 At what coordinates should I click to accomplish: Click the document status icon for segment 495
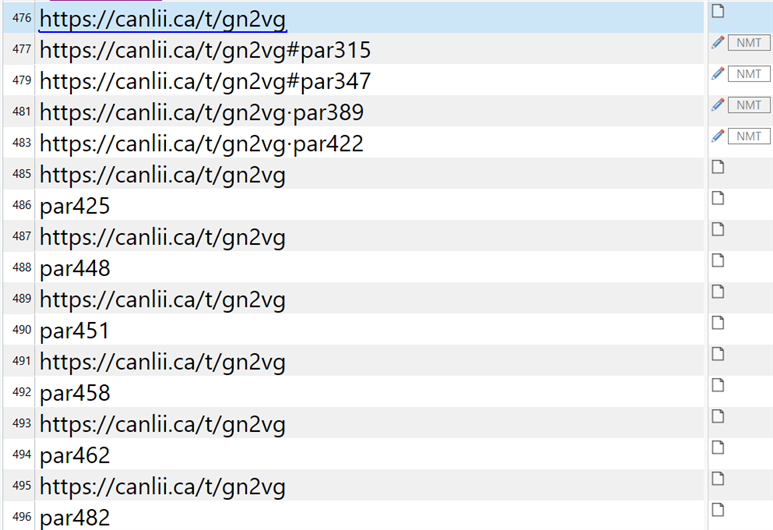(718, 479)
